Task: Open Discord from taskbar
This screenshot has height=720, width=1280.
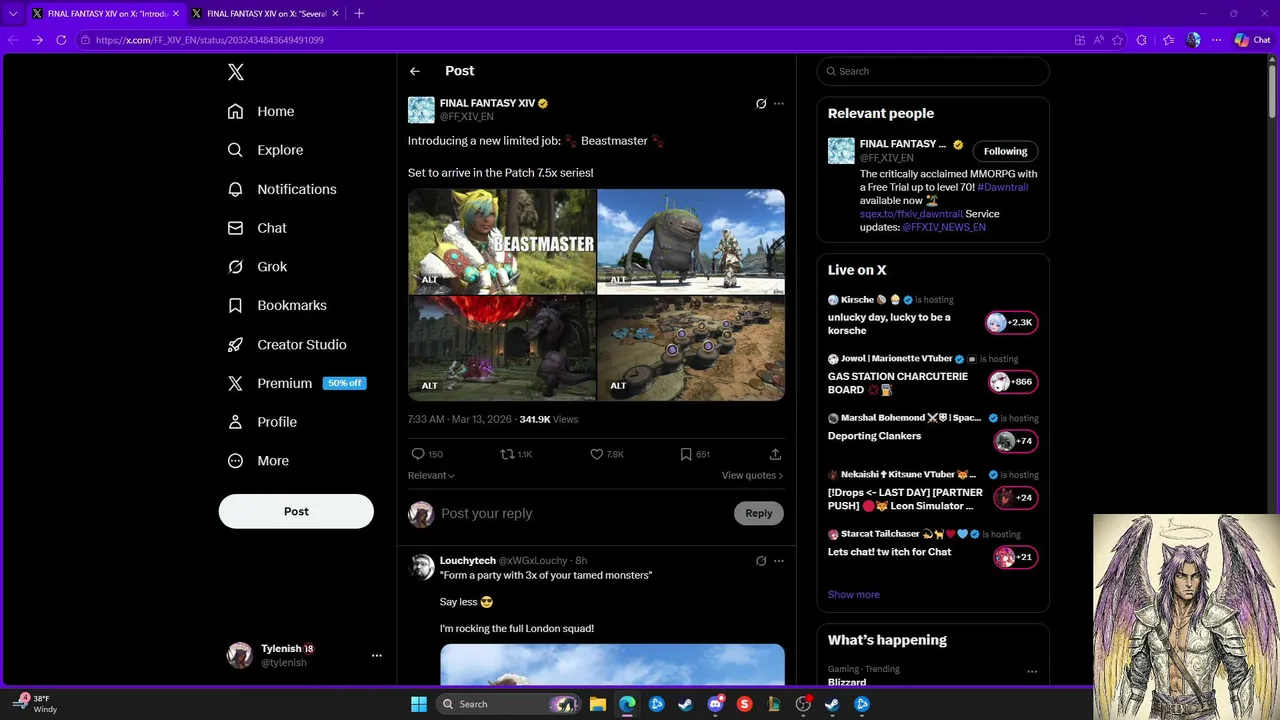Action: click(x=715, y=704)
